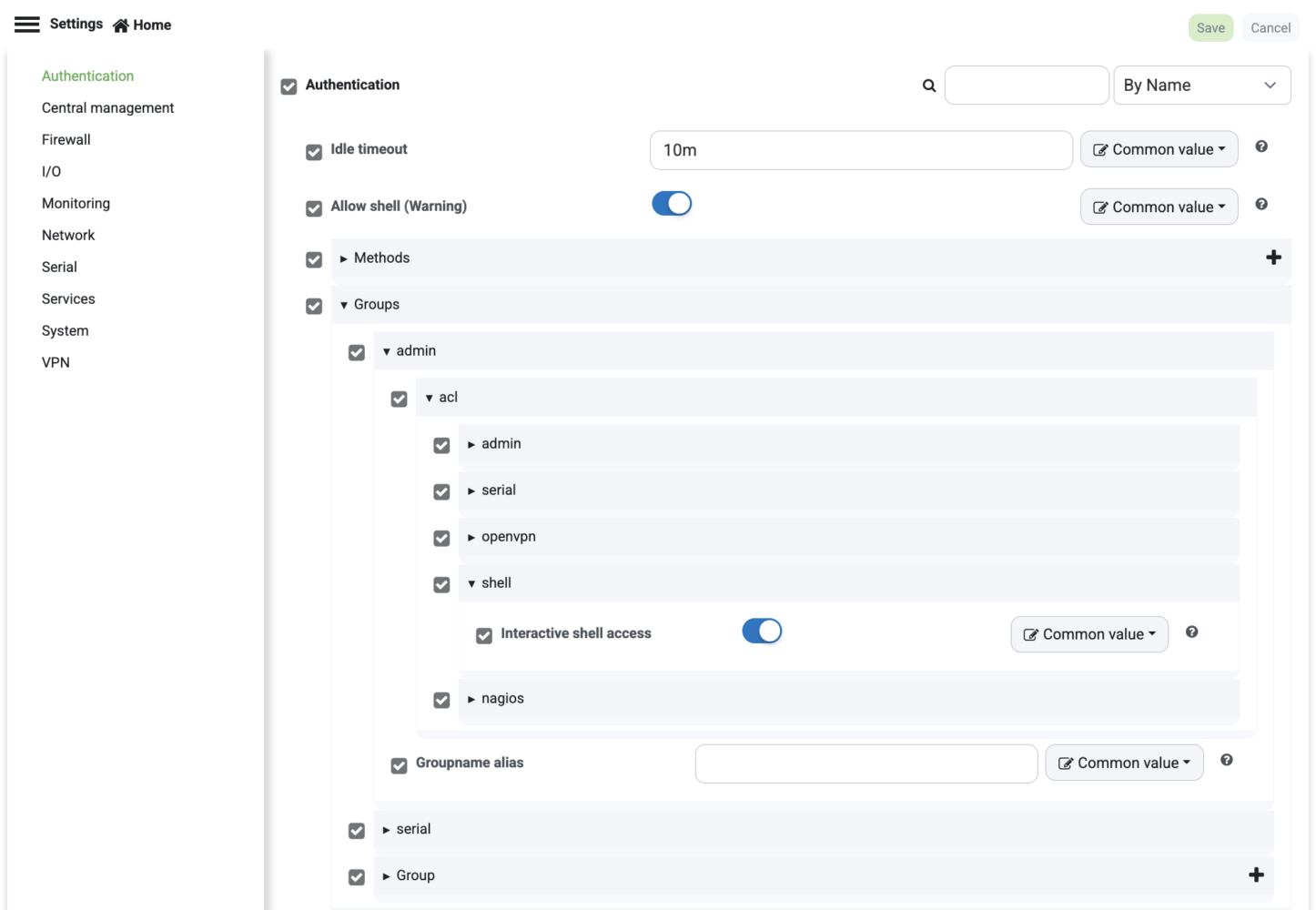Expand the Methods section
1316x910 pixels.
coord(344,258)
